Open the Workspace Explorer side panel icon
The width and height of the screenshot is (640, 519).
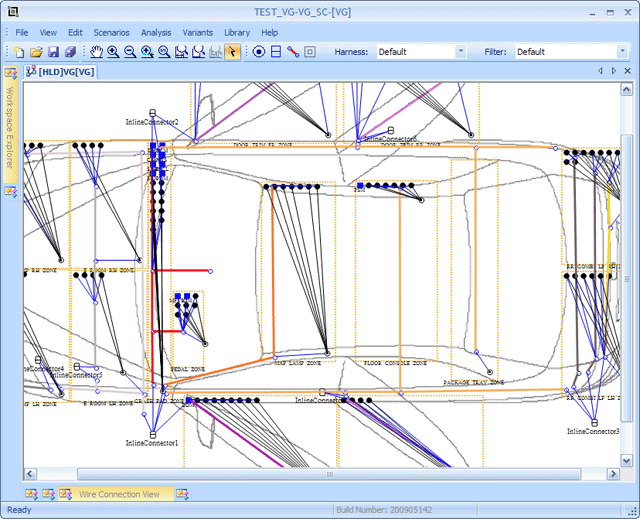tap(11, 73)
